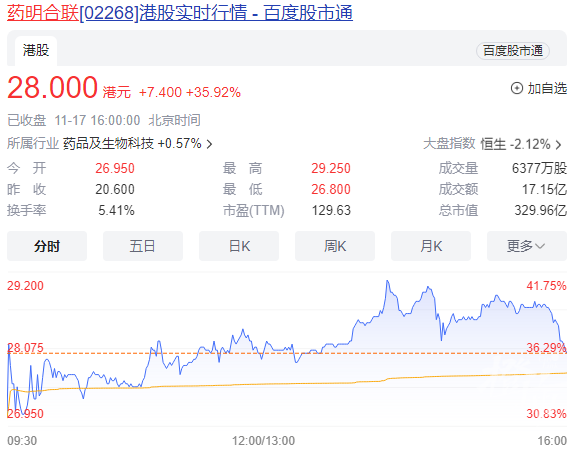585x450 pixels.
Task: Click the 最高 value 29.250
Action: [x=331, y=168]
